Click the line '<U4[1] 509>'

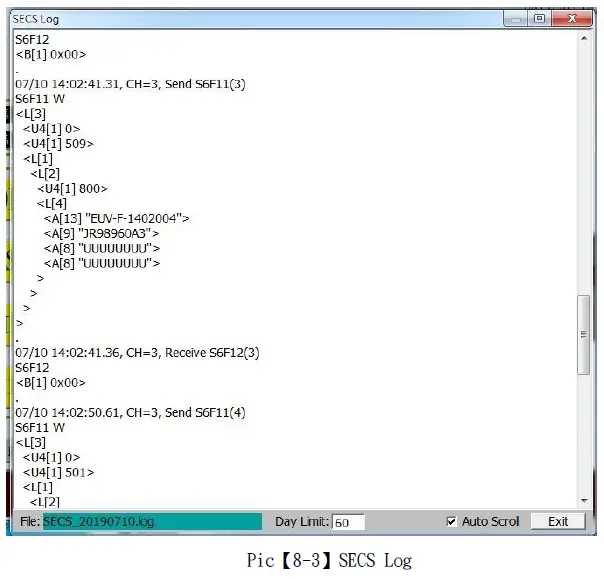(x=58, y=144)
